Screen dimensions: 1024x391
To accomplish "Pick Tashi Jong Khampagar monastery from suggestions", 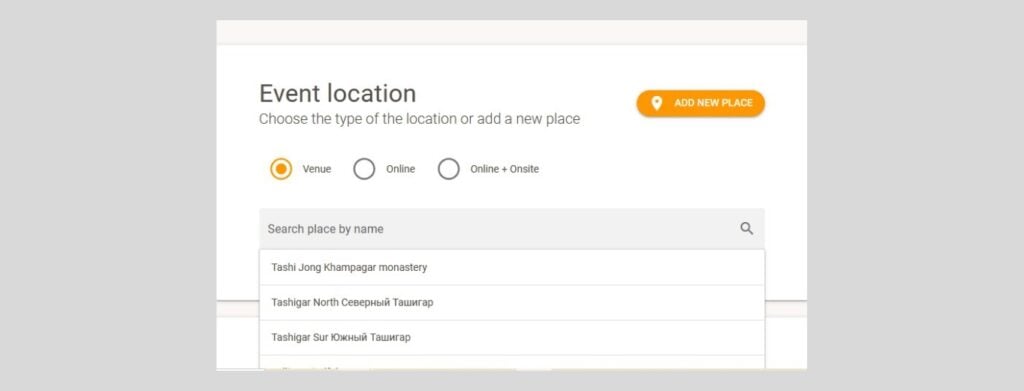I will coord(512,268).
